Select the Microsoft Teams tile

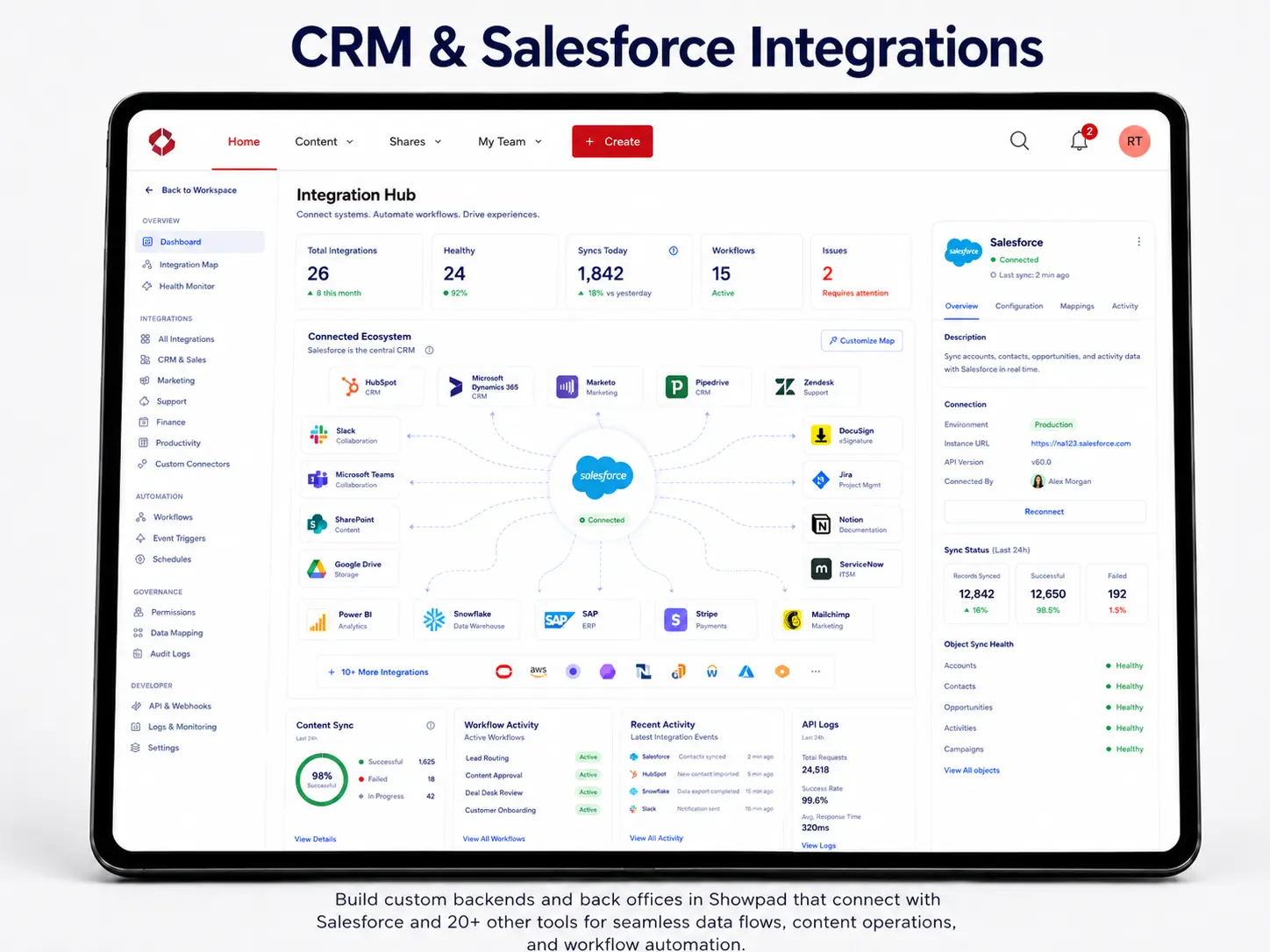(350, 480)
